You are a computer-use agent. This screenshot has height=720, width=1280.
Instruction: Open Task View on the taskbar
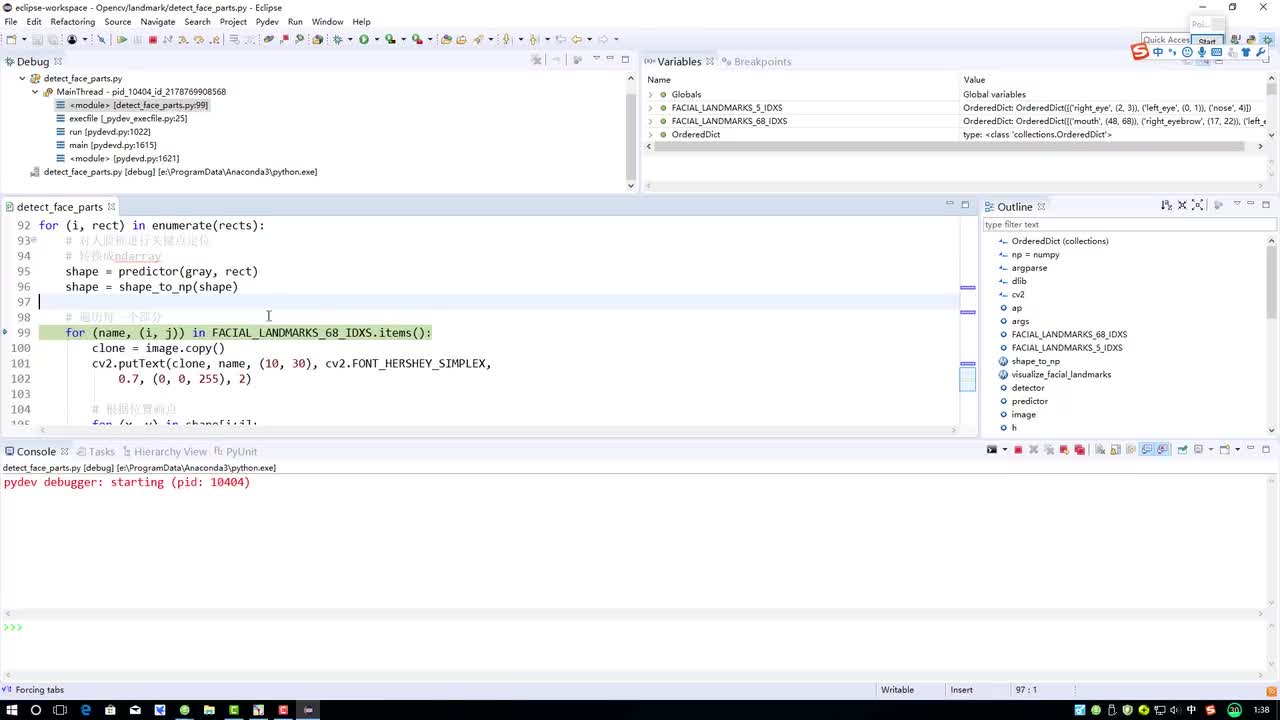tap(60, 710)
